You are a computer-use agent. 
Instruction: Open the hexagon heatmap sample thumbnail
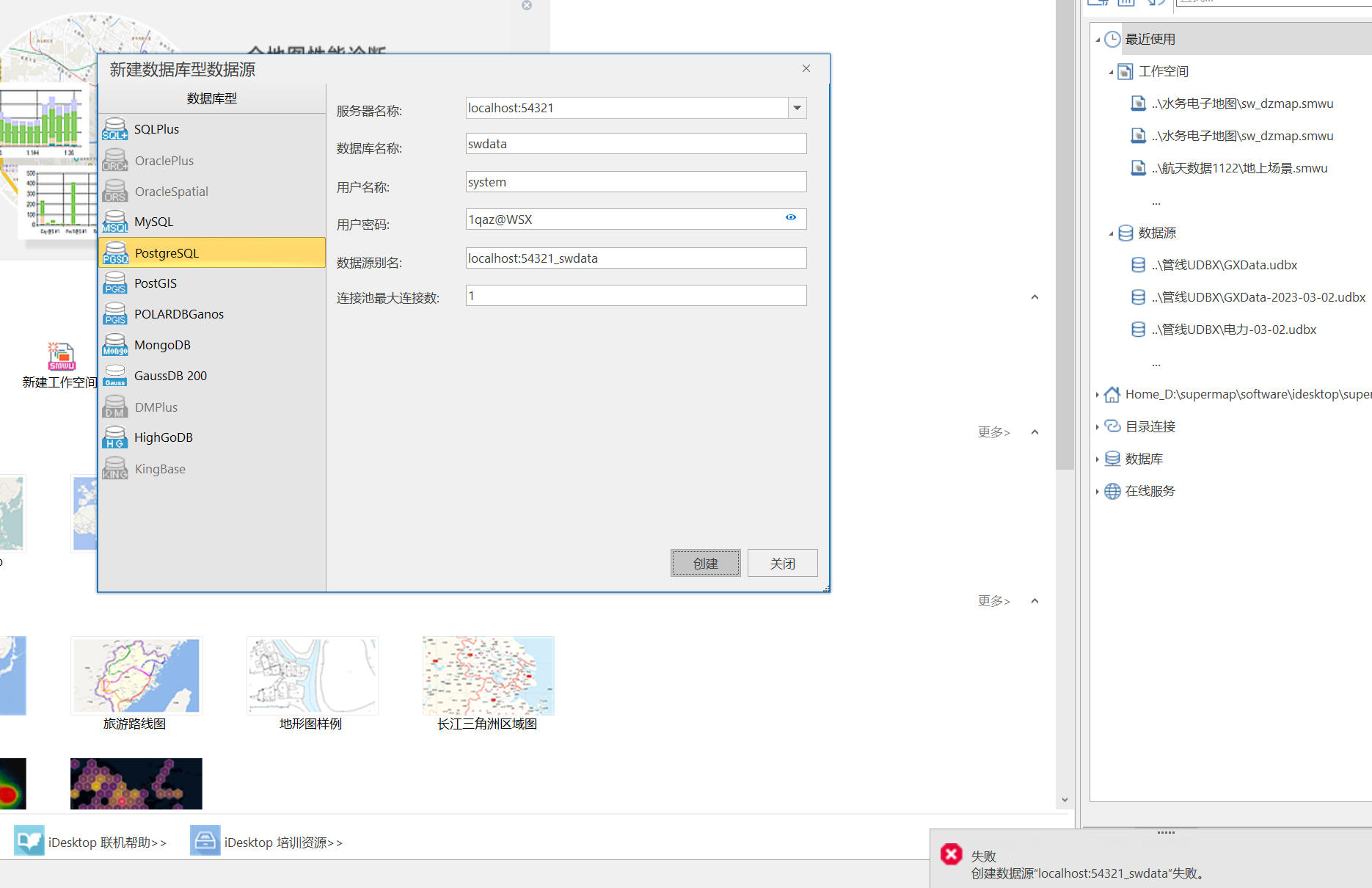click(x=136, y=784)
